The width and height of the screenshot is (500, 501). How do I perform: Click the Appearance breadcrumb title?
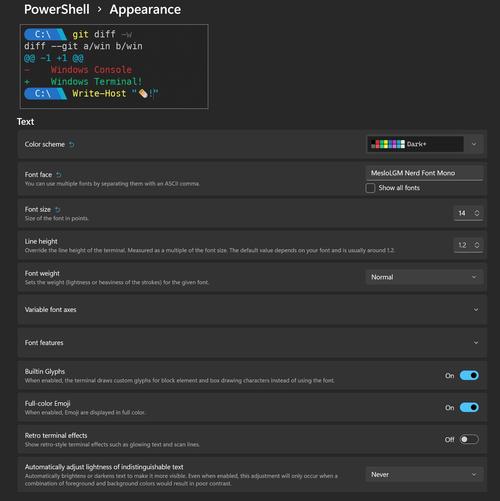145,9
